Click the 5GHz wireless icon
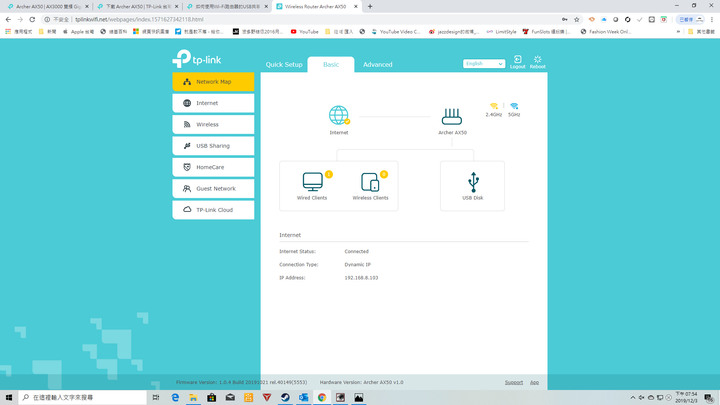The image size is (720, 405). [514, 106]
